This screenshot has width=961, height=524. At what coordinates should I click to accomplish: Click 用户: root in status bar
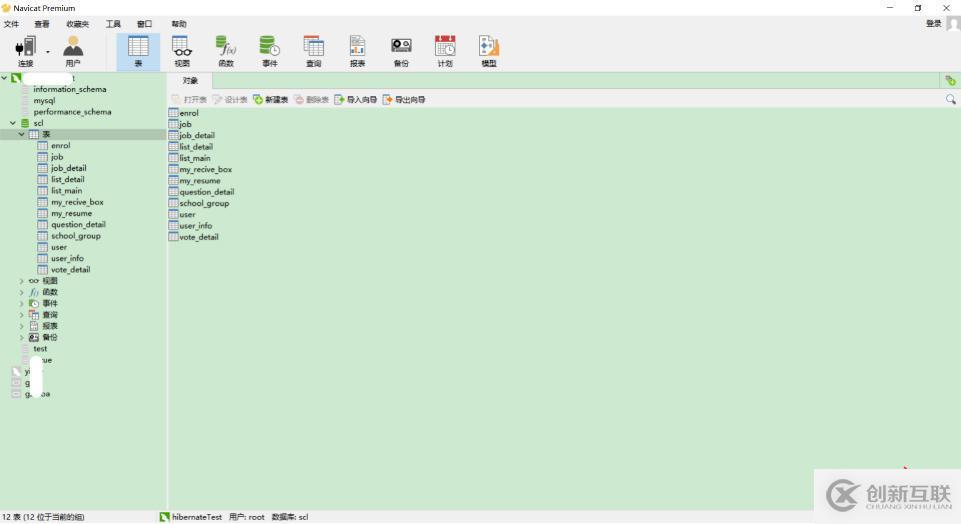pyautogui.click(x=246, y=517)
